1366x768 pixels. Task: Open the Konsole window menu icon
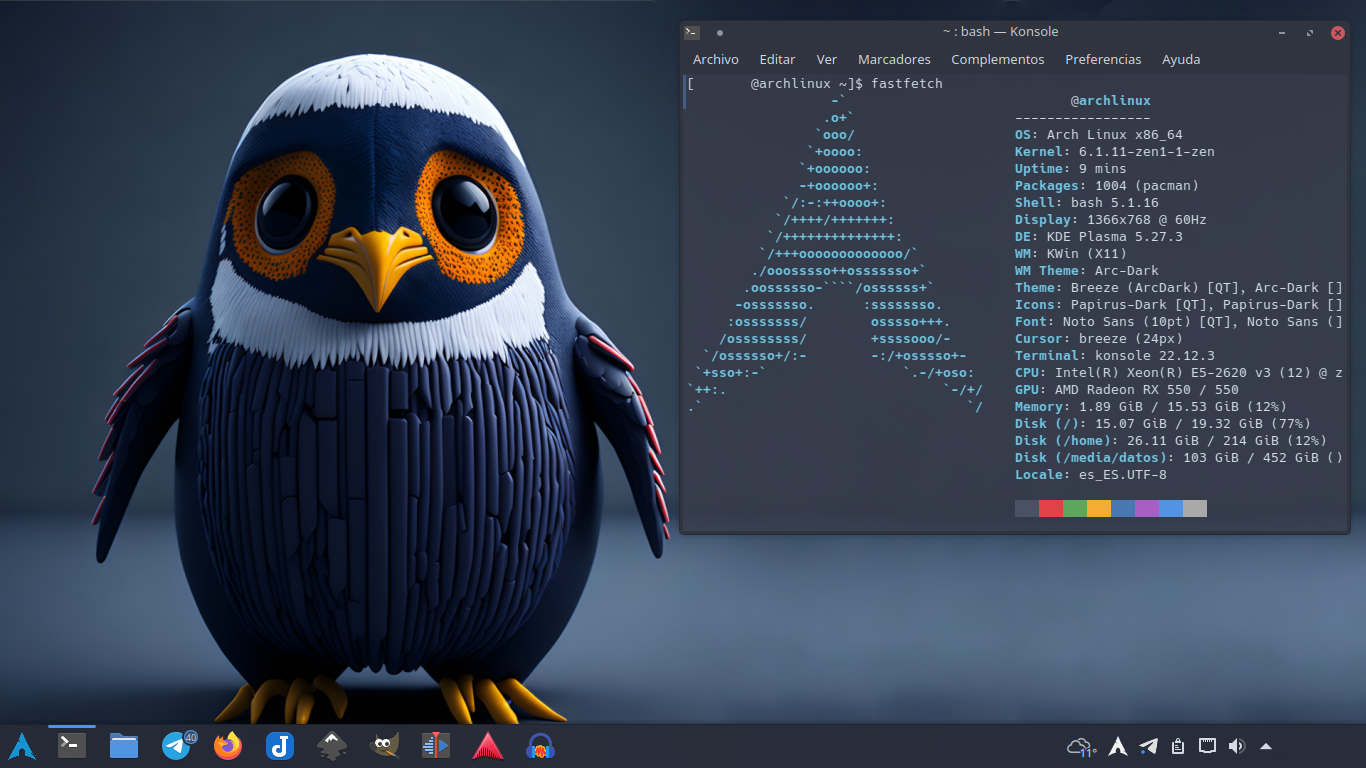tap(692, 32)
